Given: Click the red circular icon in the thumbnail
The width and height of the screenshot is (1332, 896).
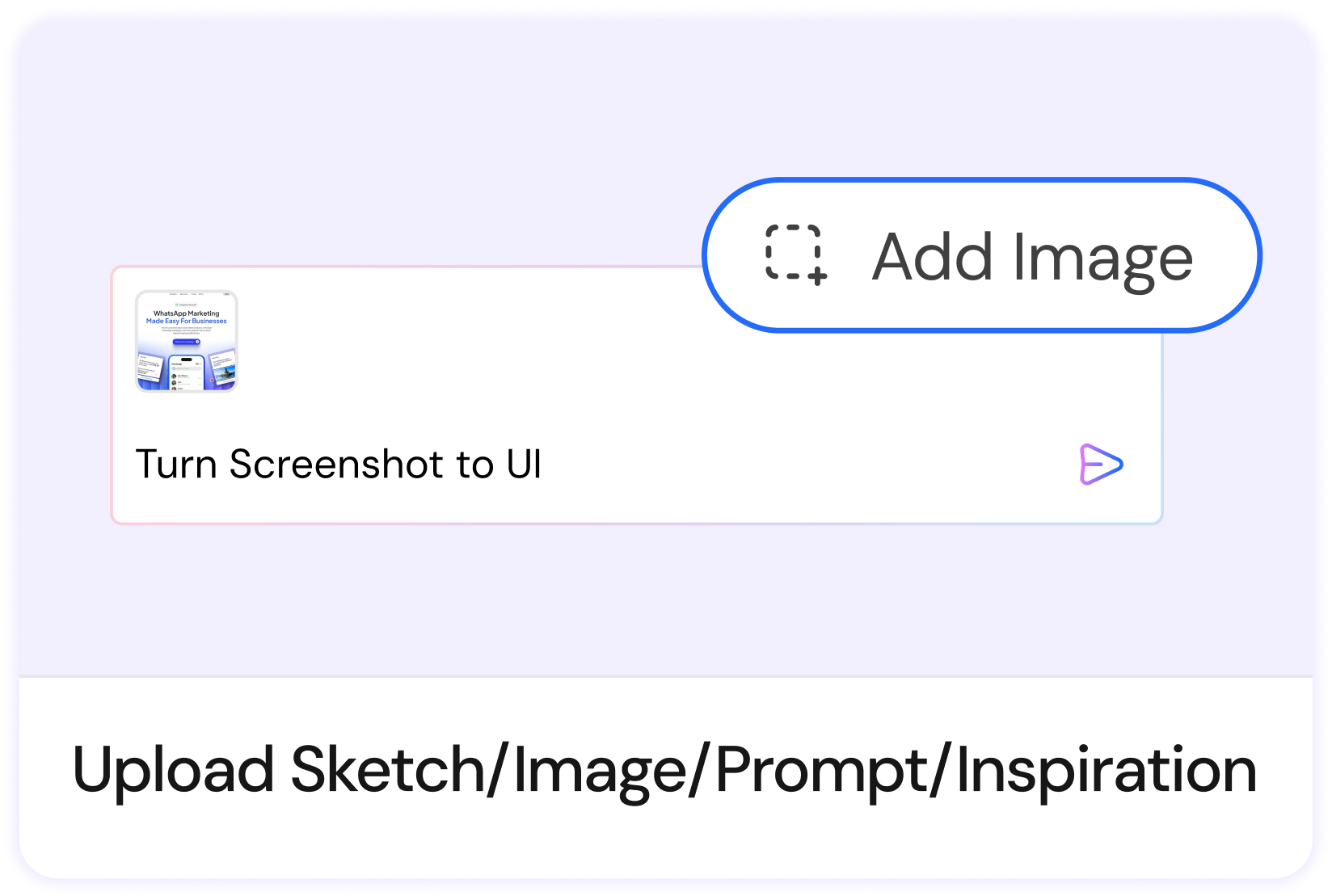Looking at the screenshot, I should [213, 380].
